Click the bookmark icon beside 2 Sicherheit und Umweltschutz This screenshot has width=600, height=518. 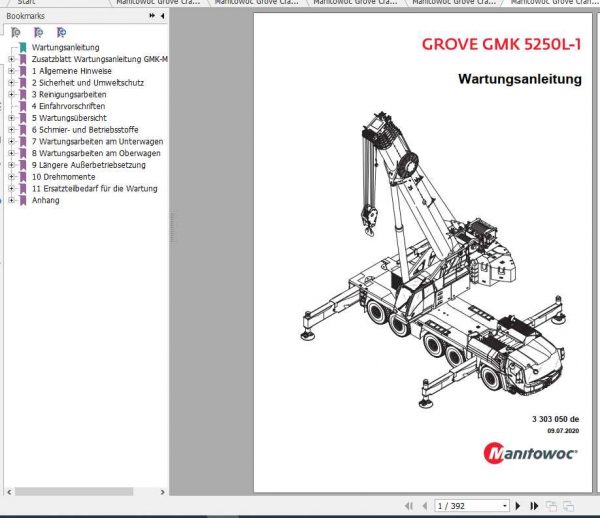coord(23,83)
